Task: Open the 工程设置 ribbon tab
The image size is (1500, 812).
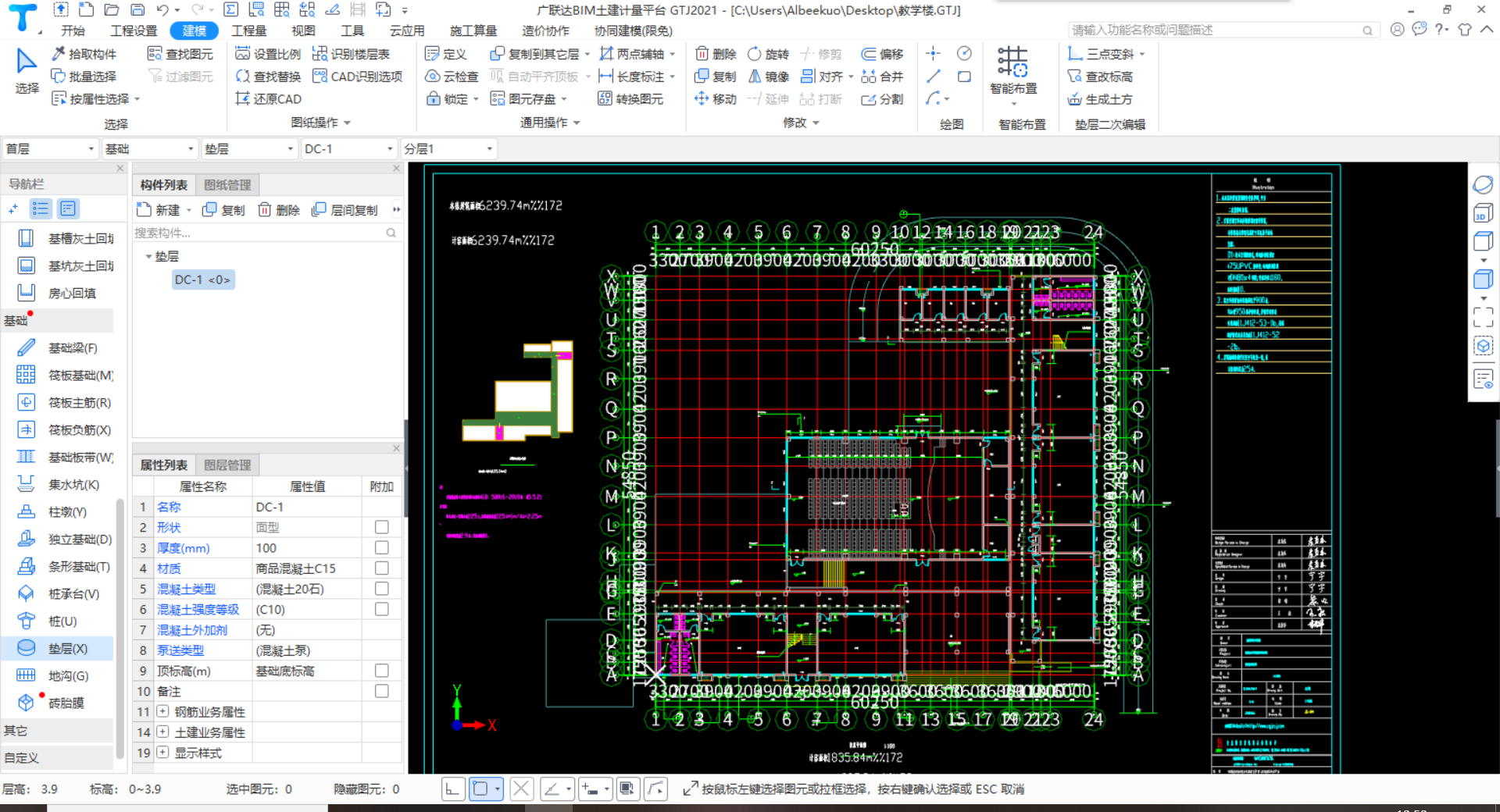Action: (134, 30)
